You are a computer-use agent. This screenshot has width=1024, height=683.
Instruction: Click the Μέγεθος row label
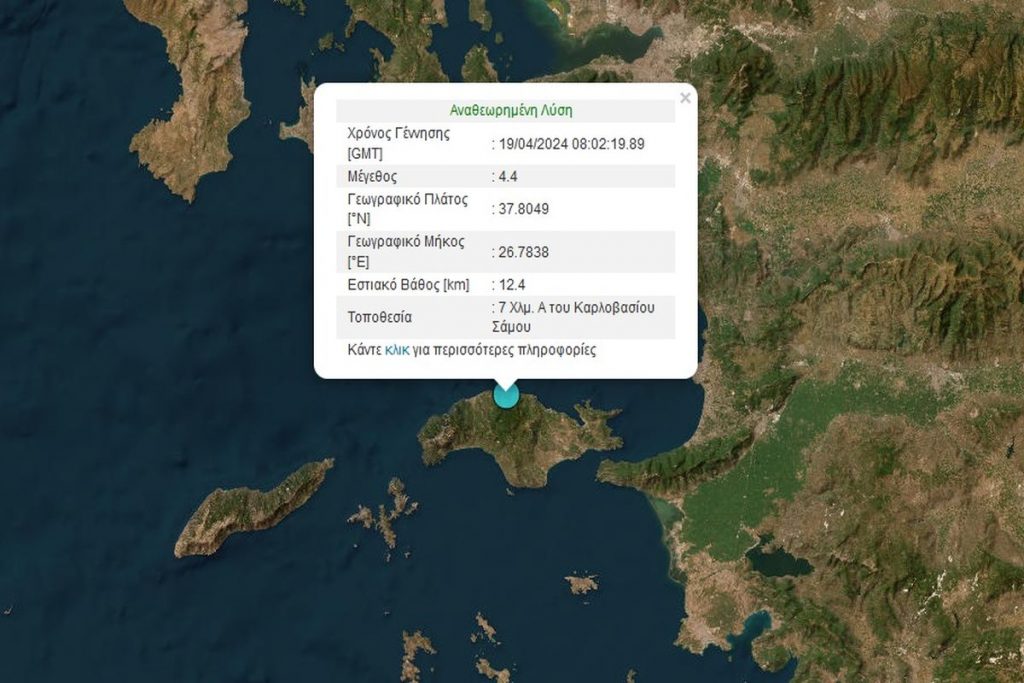point(374,176)
